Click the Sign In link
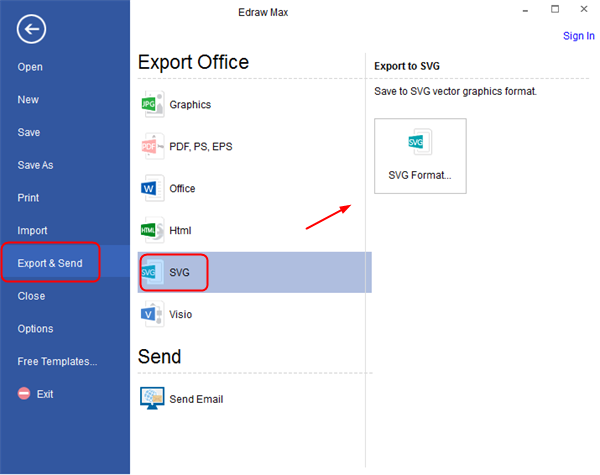 pyautogui.click(x=579, y=36)
